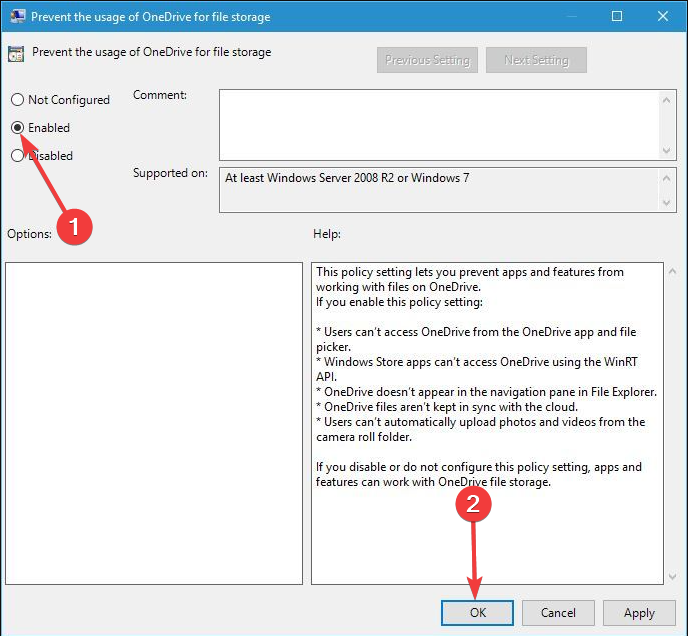
Task: Click the 'Supported on:' label
Action: [x=170, y=173]
